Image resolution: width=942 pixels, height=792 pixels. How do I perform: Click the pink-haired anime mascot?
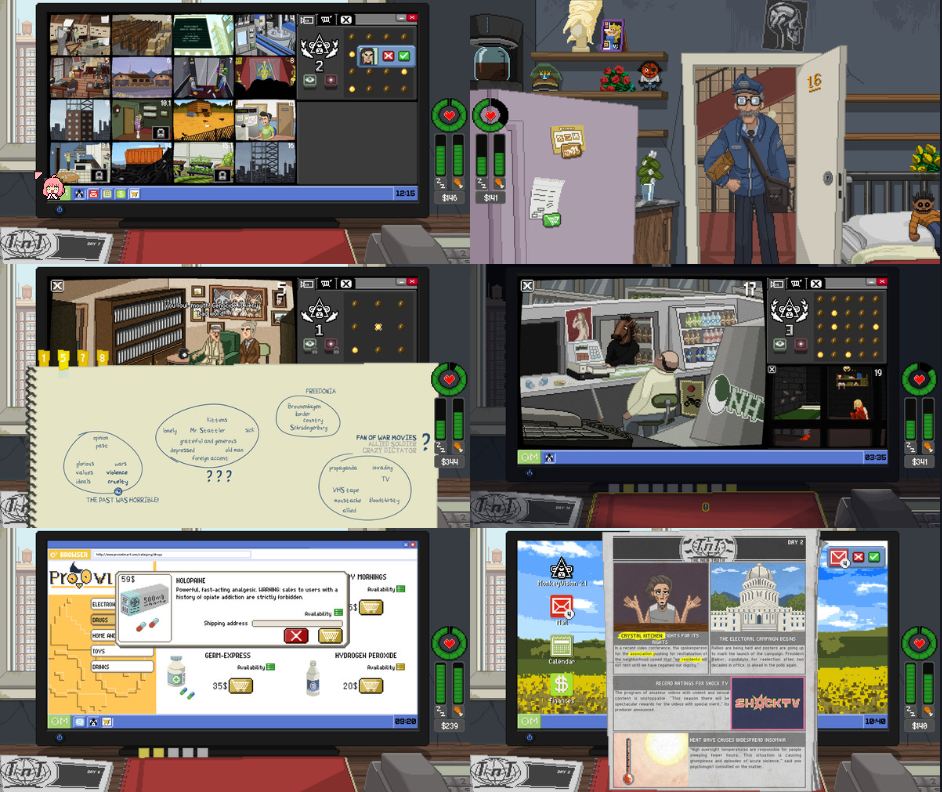53,187
